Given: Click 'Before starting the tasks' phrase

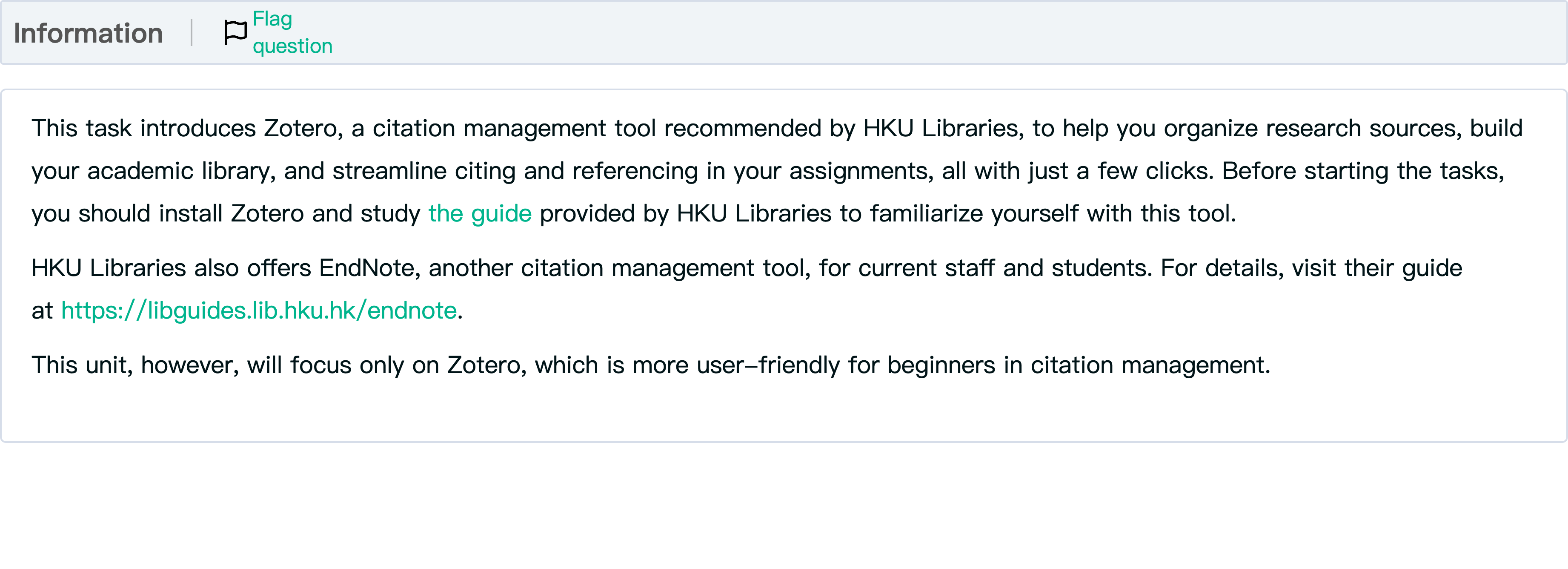Looking at the screenshot, I should tap(1362, 171).
